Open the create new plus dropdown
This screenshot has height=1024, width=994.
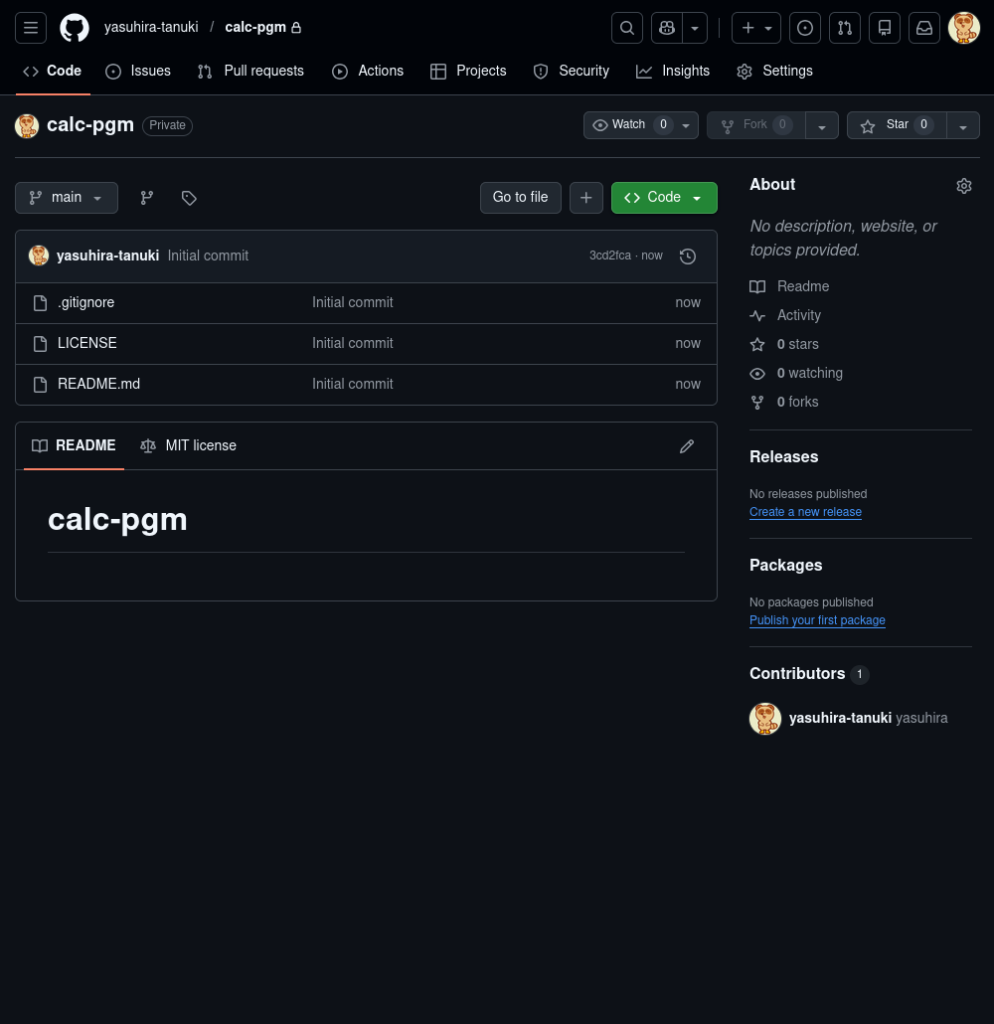tap(756, 28)
